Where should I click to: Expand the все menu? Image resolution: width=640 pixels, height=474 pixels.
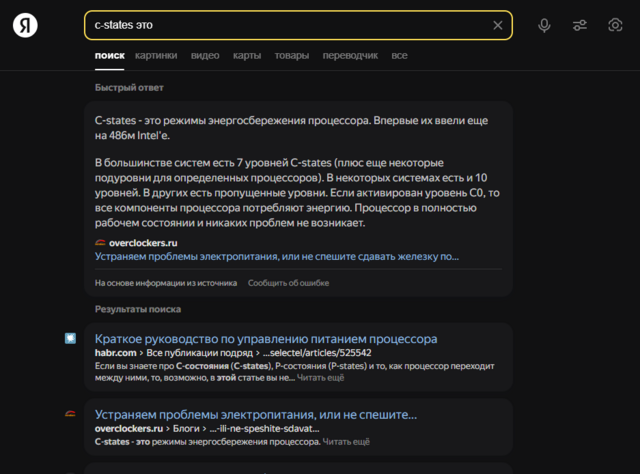click(x=399, y=56)
